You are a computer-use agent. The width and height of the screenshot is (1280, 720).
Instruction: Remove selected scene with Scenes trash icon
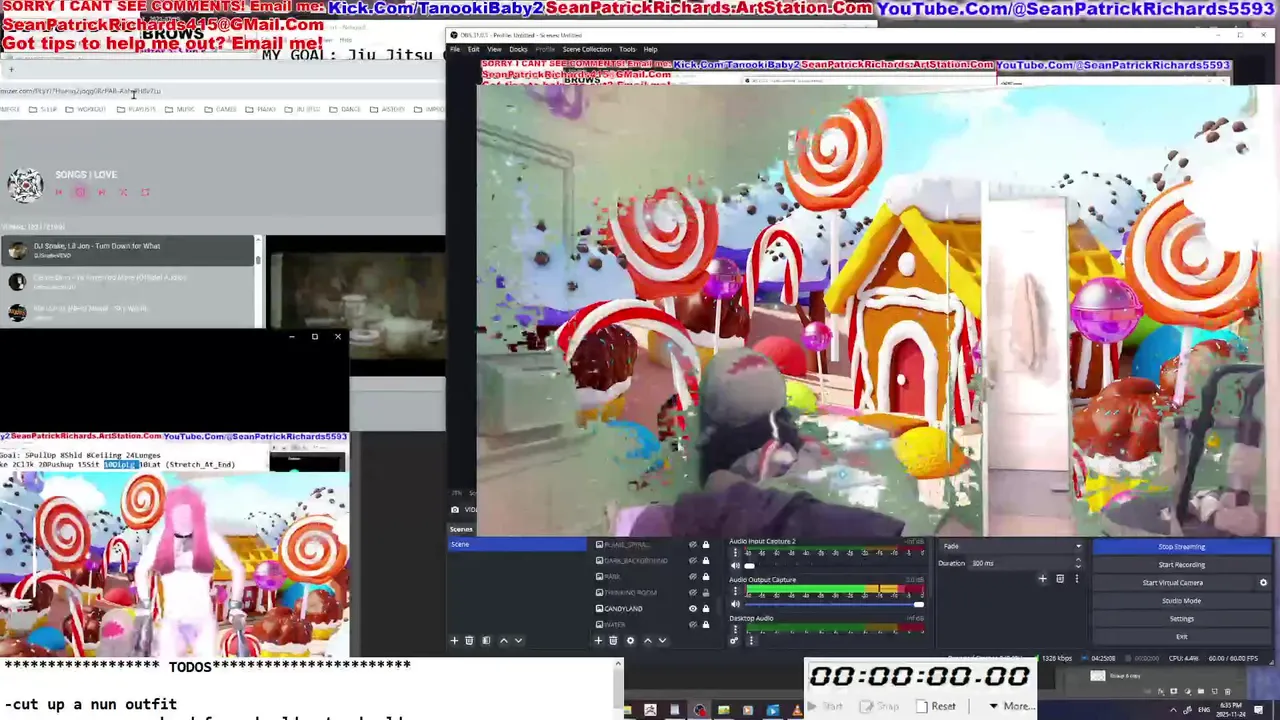tap(469, 640)
